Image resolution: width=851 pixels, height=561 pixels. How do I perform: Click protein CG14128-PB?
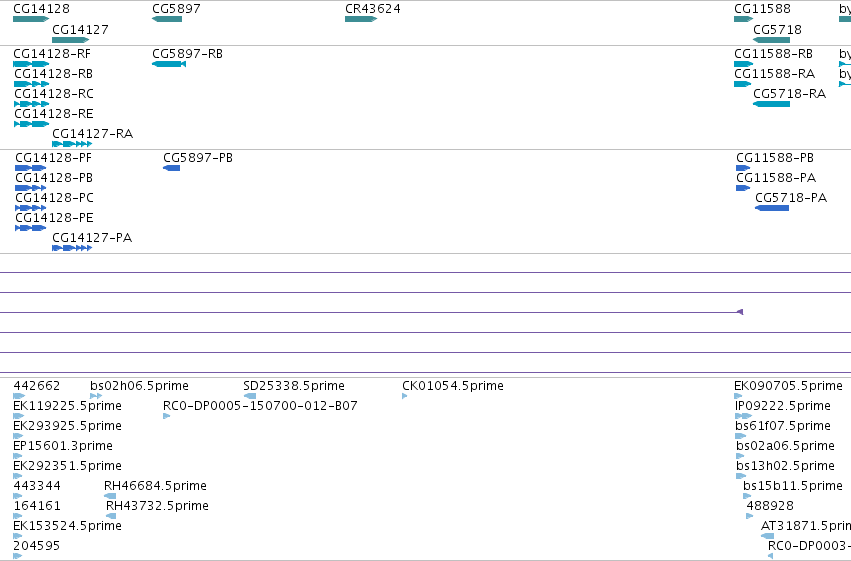click(30, 188)
